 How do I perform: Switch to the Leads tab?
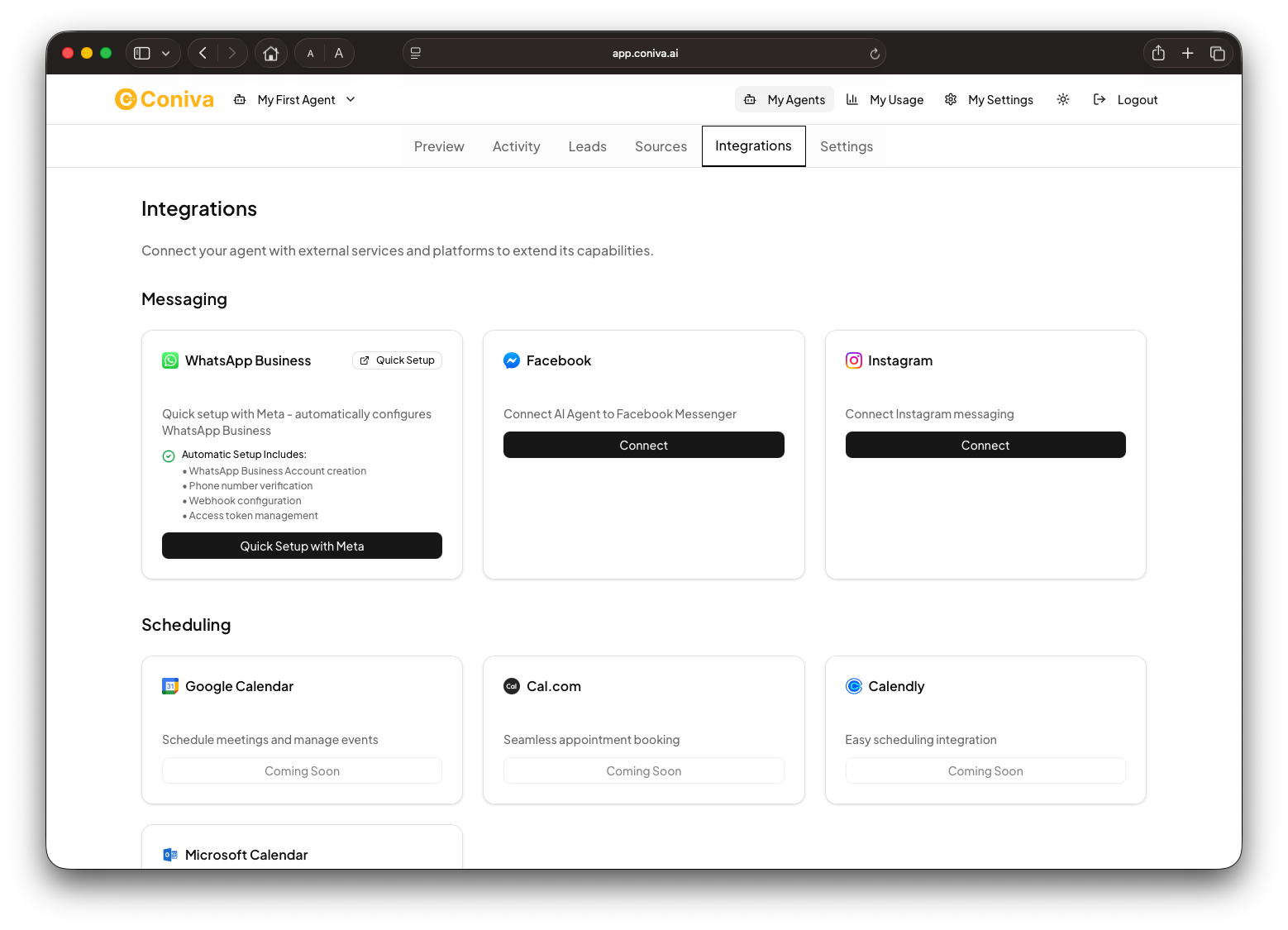click(x=587, y=145)
